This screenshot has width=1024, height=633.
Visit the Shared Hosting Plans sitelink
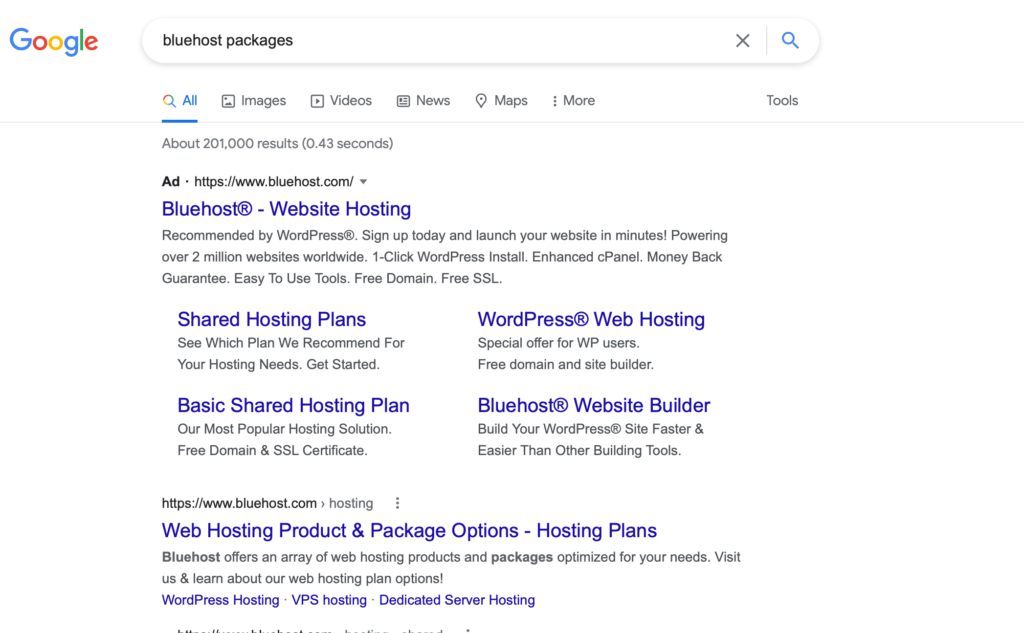click(272, 319)
